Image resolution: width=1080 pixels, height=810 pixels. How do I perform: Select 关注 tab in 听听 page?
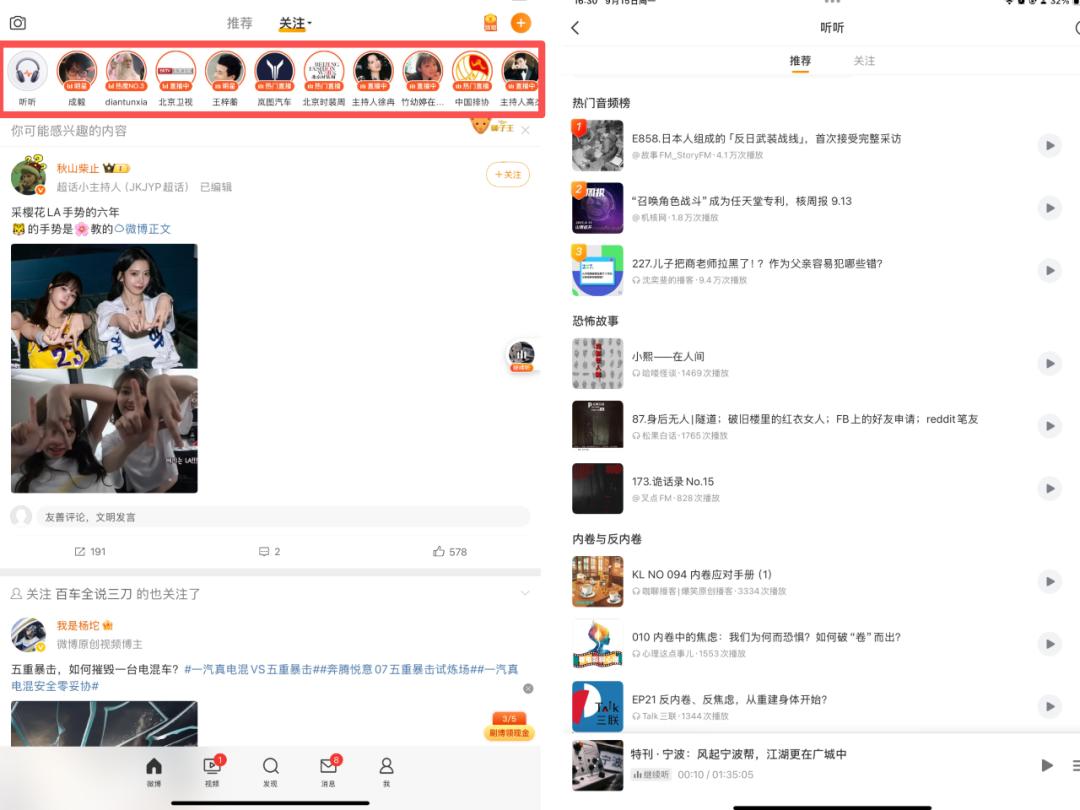click(864, 61)
